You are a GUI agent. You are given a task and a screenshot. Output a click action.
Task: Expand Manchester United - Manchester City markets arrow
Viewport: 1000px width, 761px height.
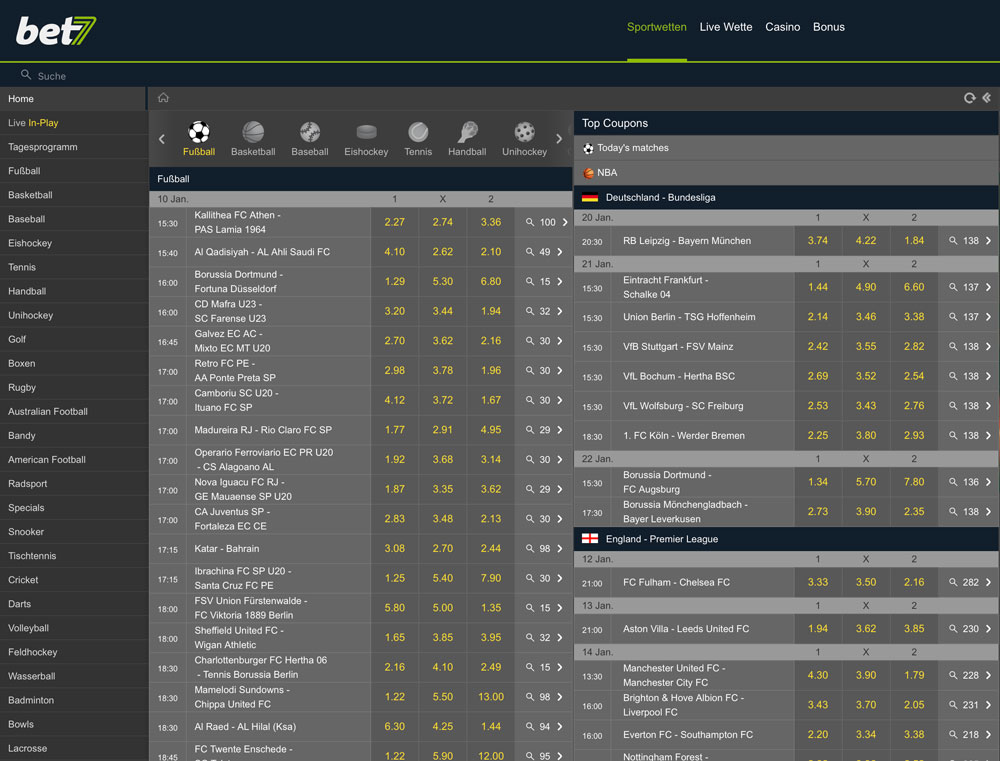989,675
